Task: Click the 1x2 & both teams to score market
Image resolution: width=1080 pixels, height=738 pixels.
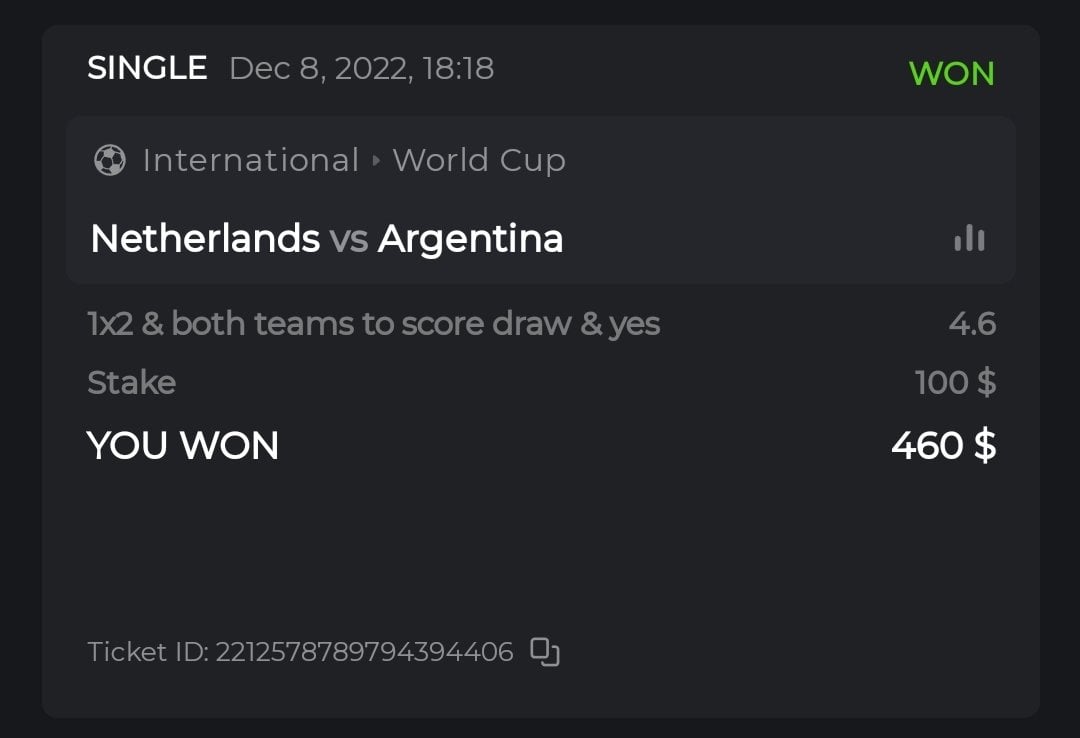Action: 373,324
